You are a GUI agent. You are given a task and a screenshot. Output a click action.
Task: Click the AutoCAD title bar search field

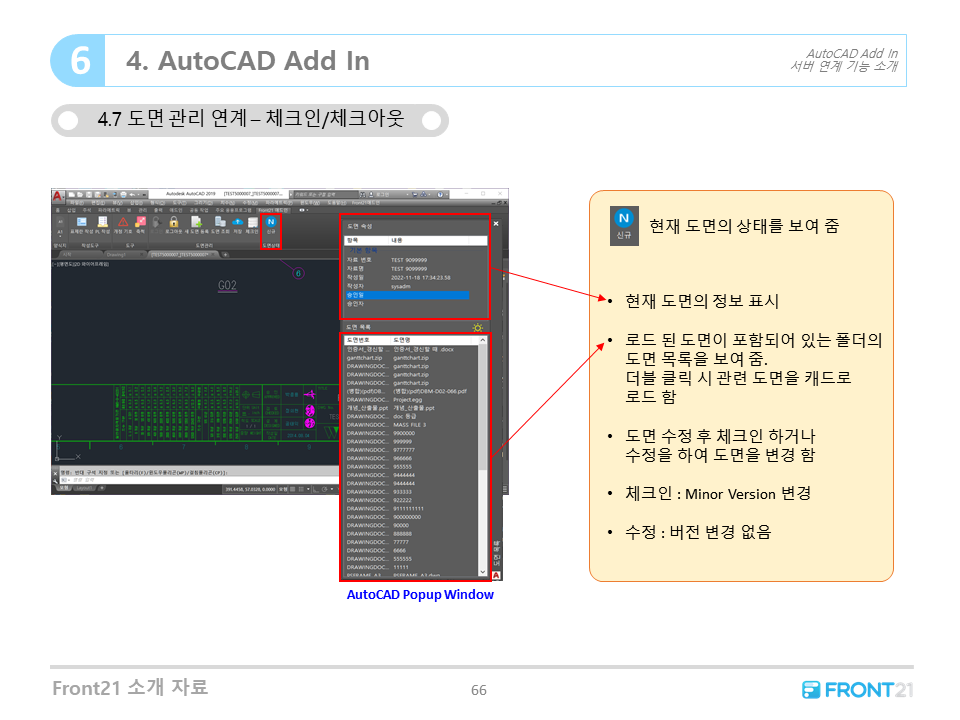[326, 195]
